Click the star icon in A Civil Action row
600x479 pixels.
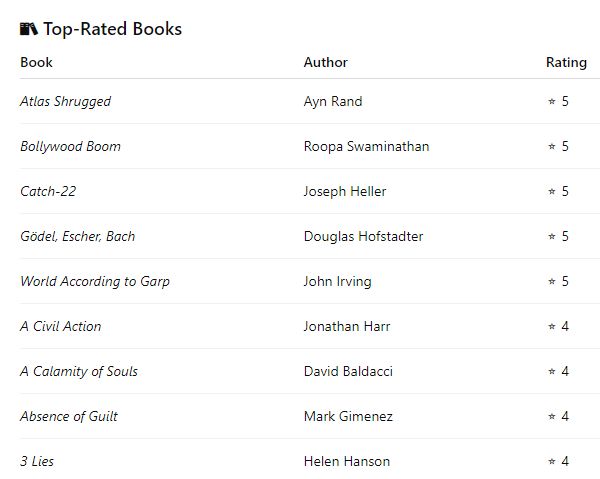[551, 327]
